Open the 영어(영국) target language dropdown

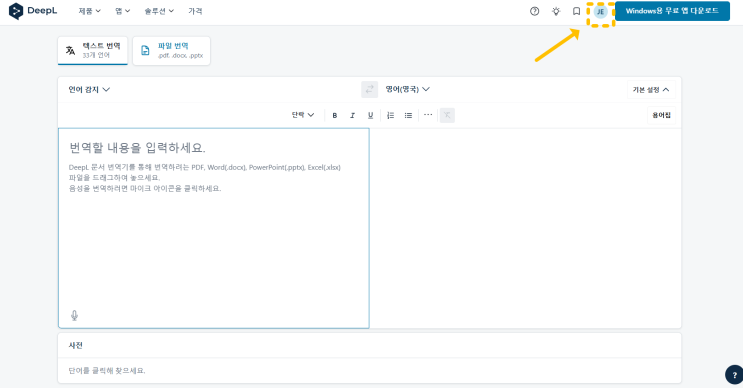click(x=408, y=89)
